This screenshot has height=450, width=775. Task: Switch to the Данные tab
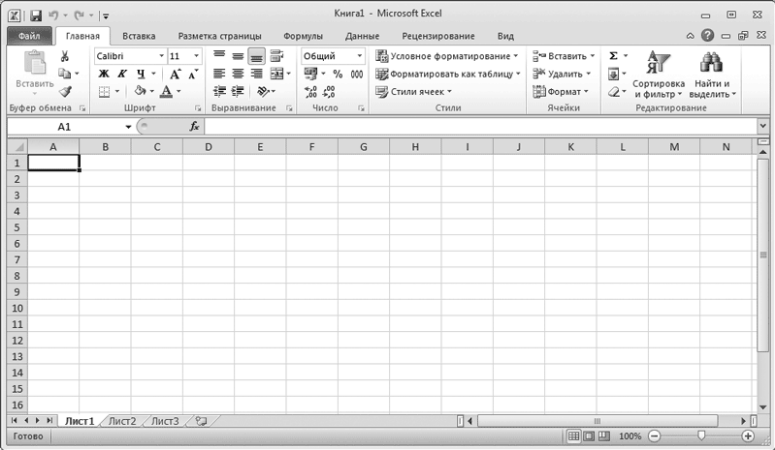pyautogui.click(x=362, y=36)
